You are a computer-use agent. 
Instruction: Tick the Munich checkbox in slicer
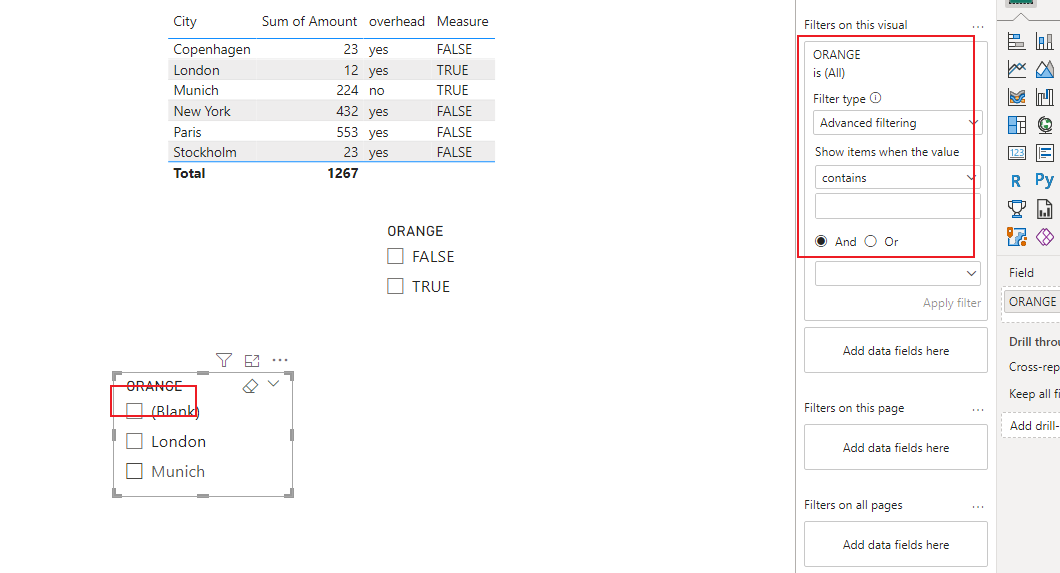click(135, 471)
